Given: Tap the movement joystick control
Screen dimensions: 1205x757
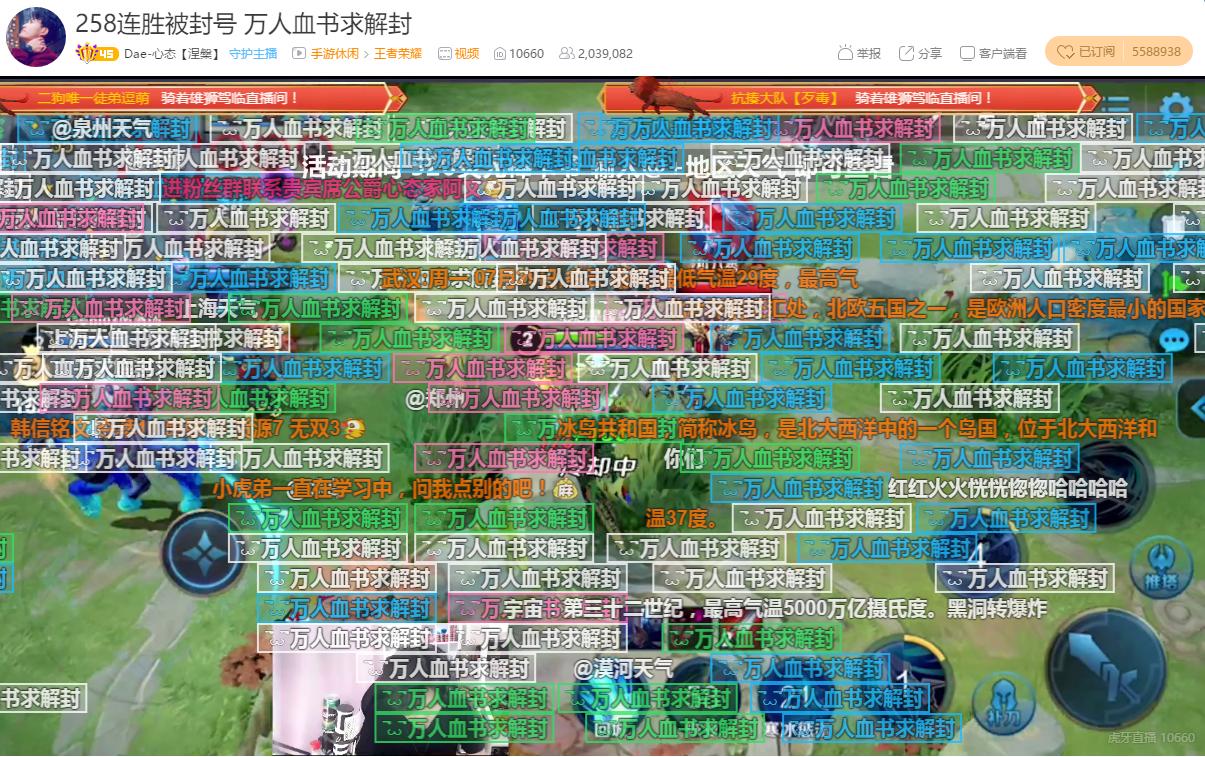Looking at the screenshot, I should 203,553.
